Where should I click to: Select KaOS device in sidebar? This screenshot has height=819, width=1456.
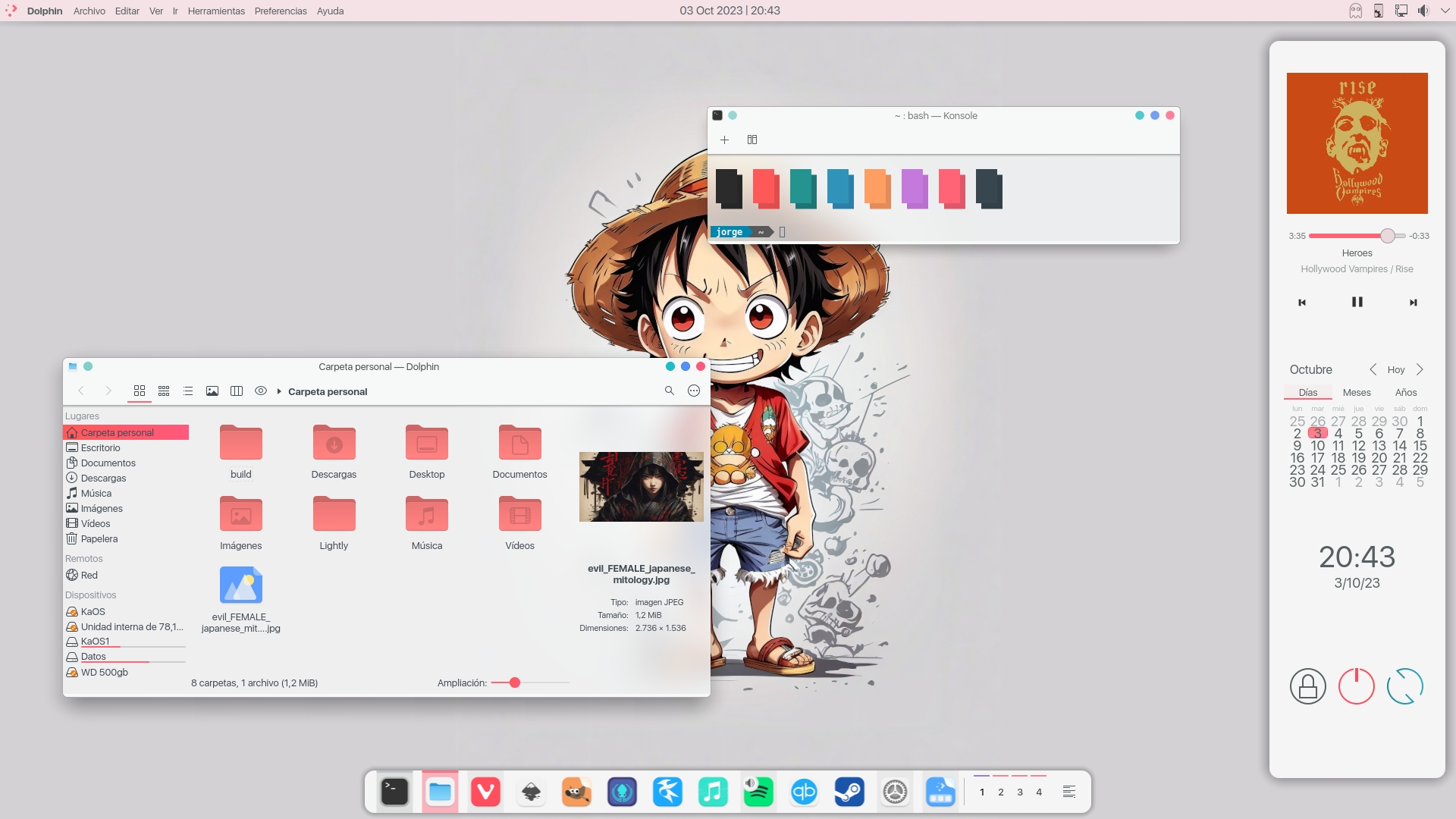126,612
